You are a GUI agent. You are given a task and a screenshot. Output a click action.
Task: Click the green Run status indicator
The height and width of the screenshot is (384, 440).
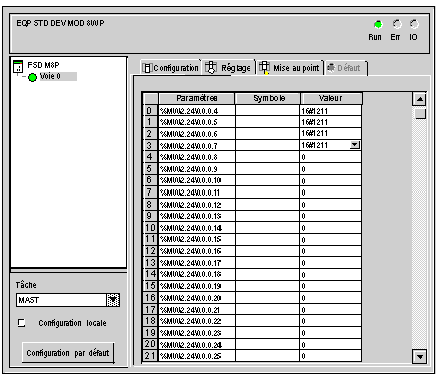378,25
